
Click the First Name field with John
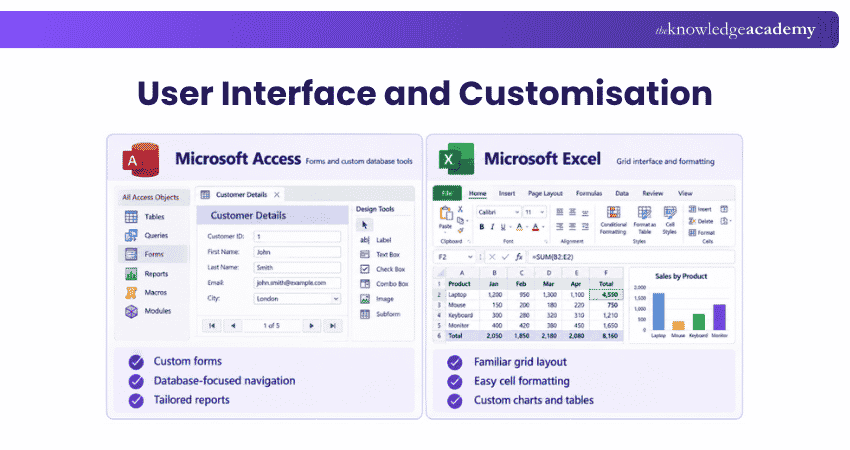(x=297, y=252)
